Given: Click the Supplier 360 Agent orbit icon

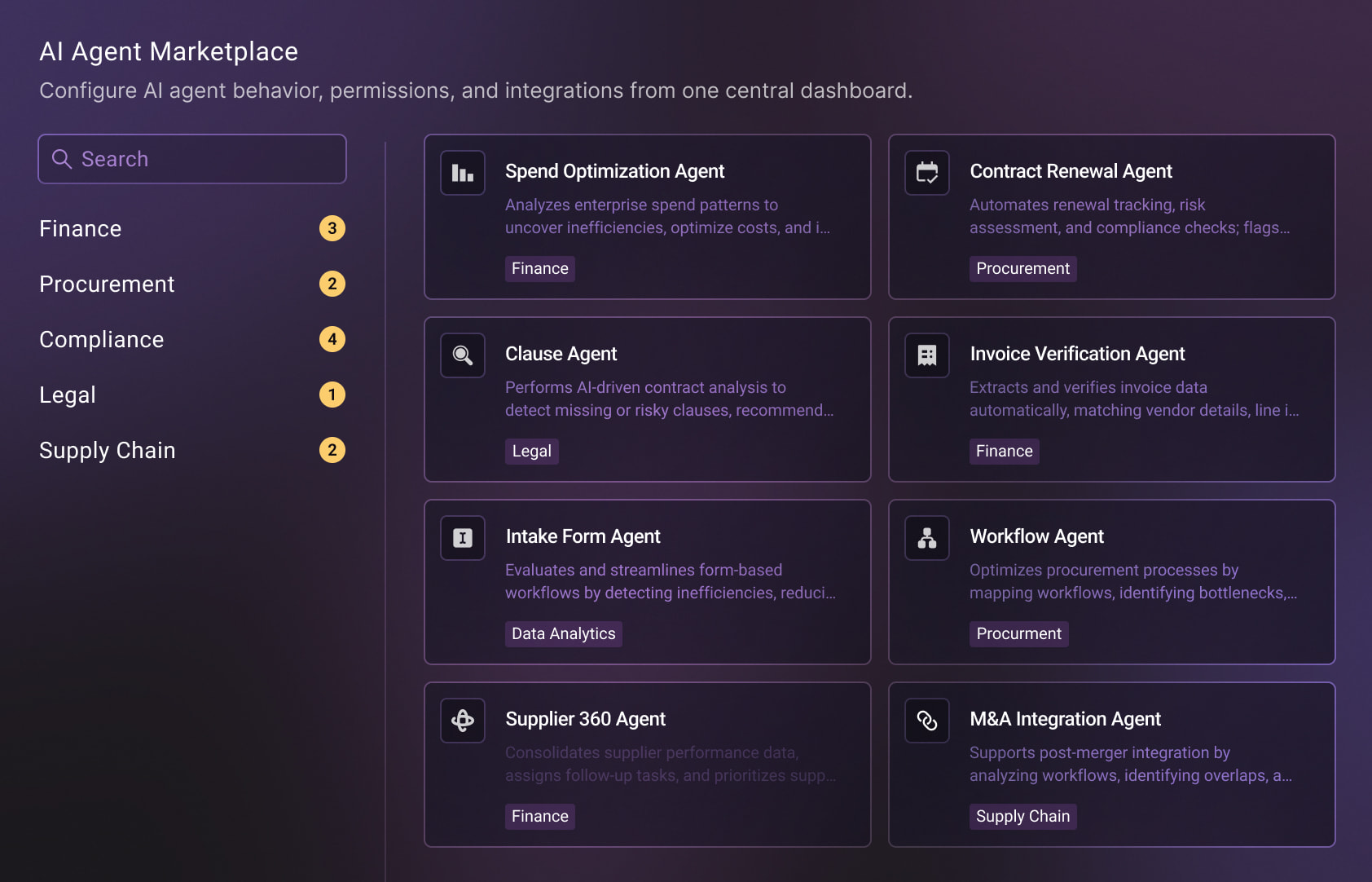Looking at the screenshot, I should (x=463, y=721).
